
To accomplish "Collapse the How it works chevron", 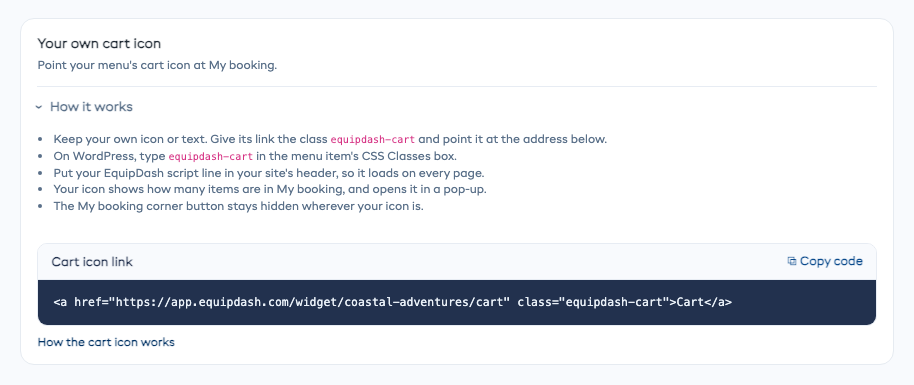I will (38, 107).
